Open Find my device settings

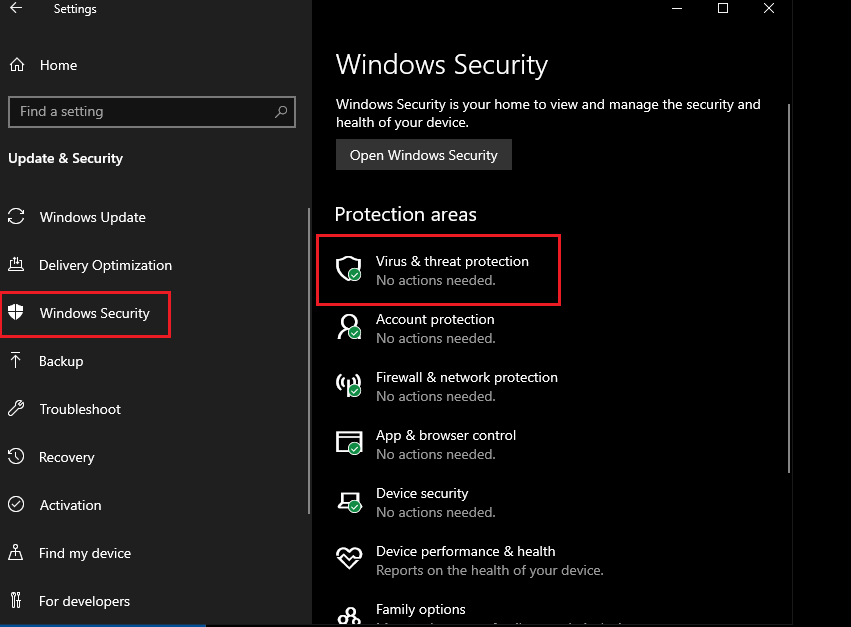click(85, 553)
